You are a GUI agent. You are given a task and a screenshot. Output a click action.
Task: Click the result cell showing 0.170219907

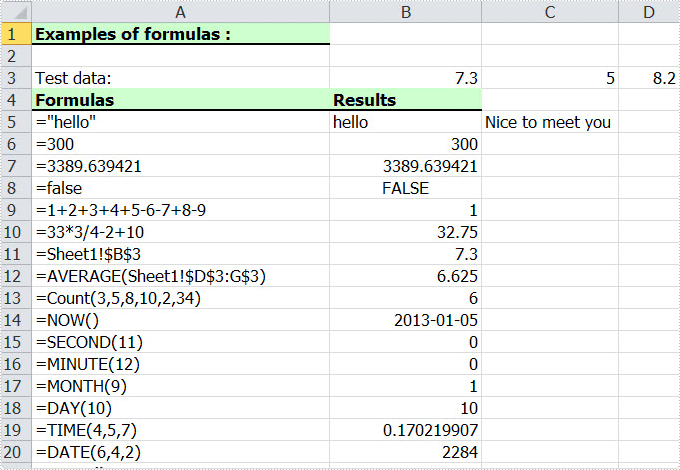tap(405, 430)
